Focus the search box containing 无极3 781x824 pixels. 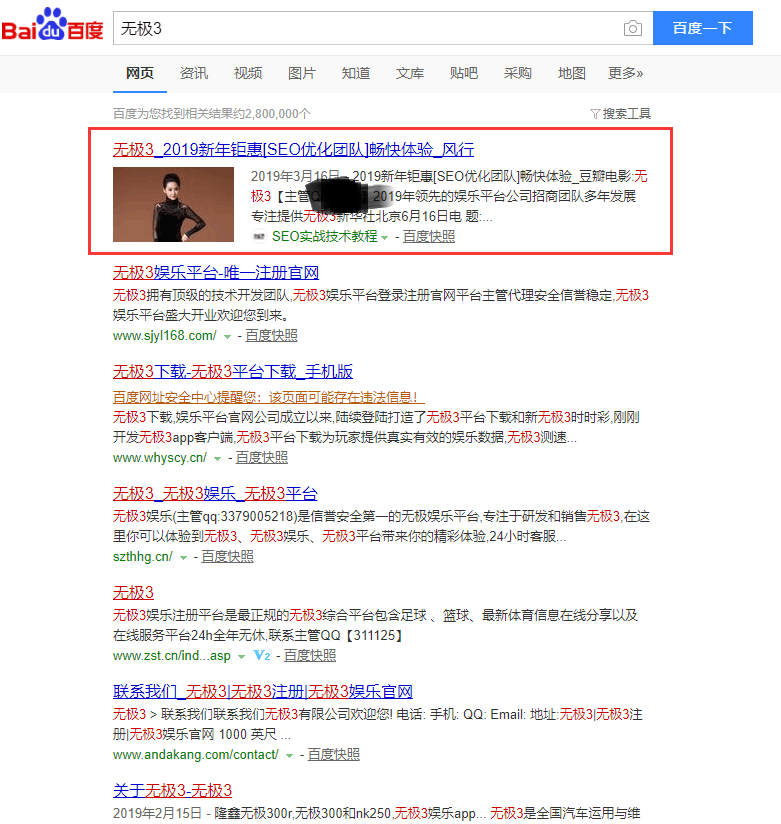368,28
